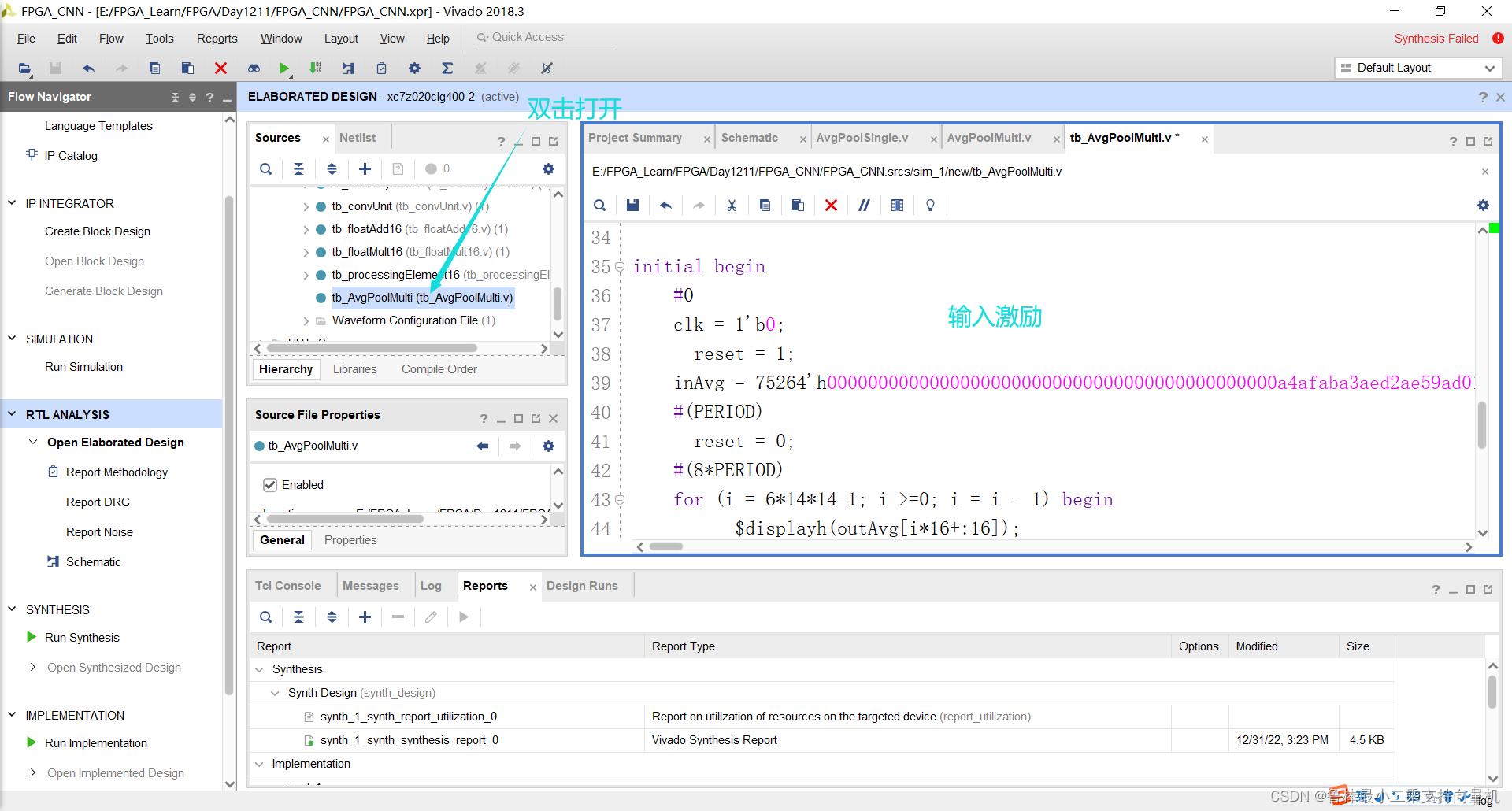This screenshot has width=1512, height=811.
Task: Switch to the AvgPoolSingle.v tab
Action: tap(862, 138)
